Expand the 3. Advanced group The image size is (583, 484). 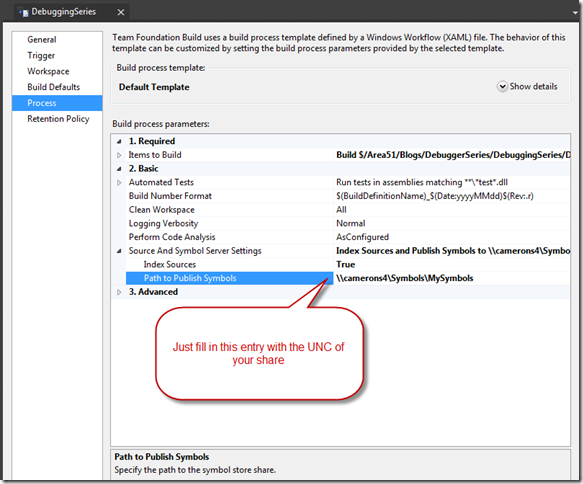point(119,292)
